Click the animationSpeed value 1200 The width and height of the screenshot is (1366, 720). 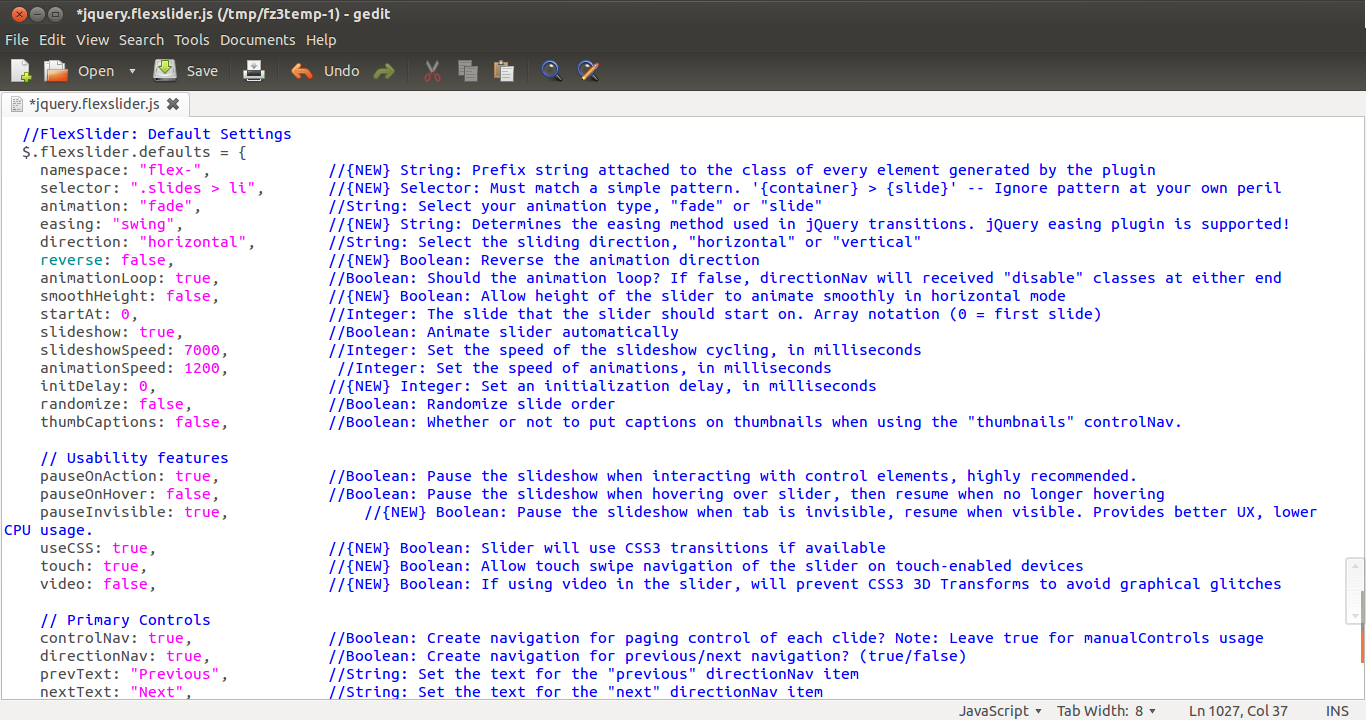pos(202,368)
